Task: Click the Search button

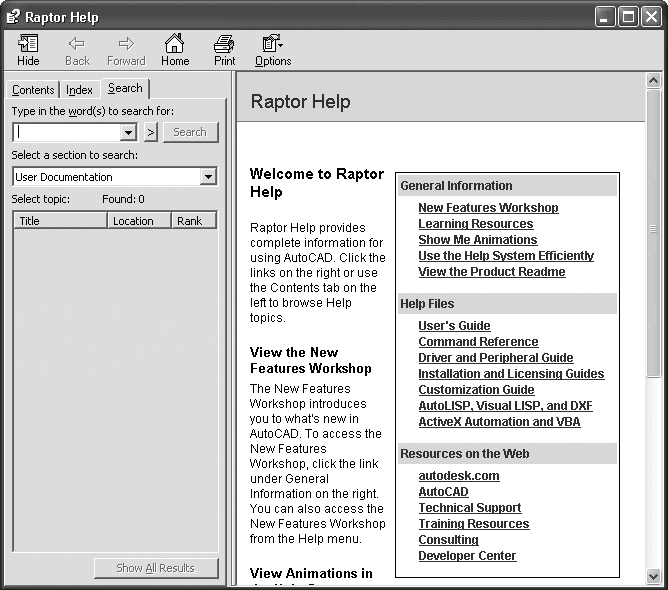Action: coord(190,132)
